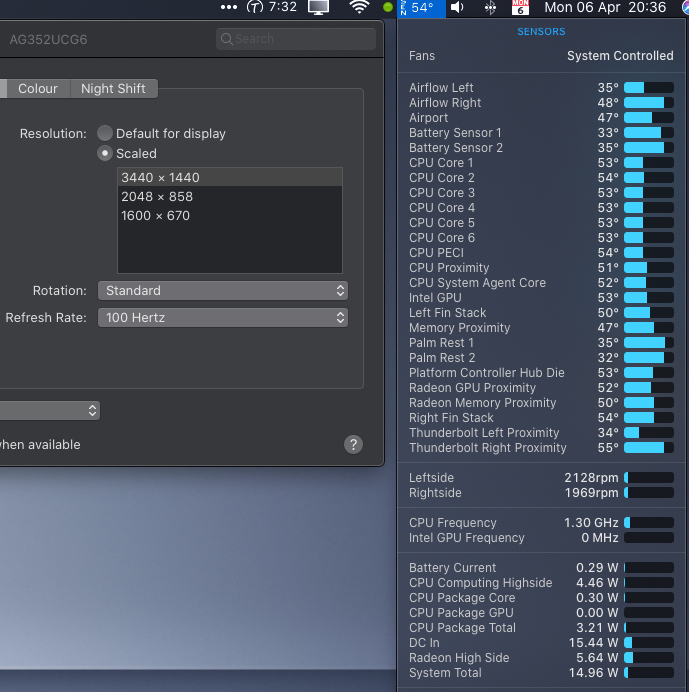This screenshot has width=689, height=692.
Task: Open the three-dots overflow menu bar item
Action: (229, 7)
